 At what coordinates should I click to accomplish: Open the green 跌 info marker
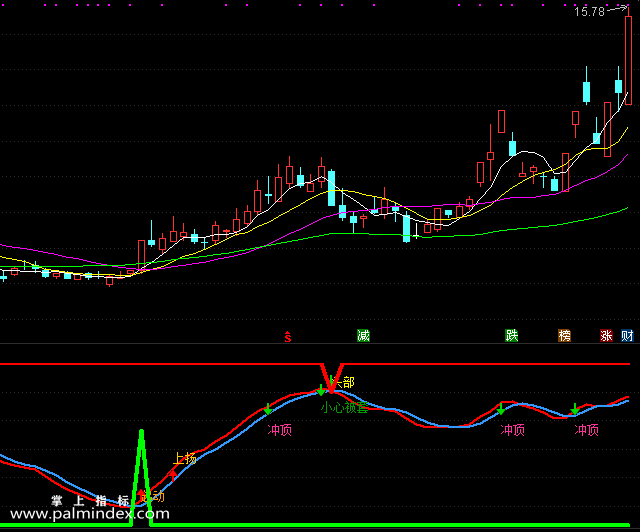click(511, 336)
